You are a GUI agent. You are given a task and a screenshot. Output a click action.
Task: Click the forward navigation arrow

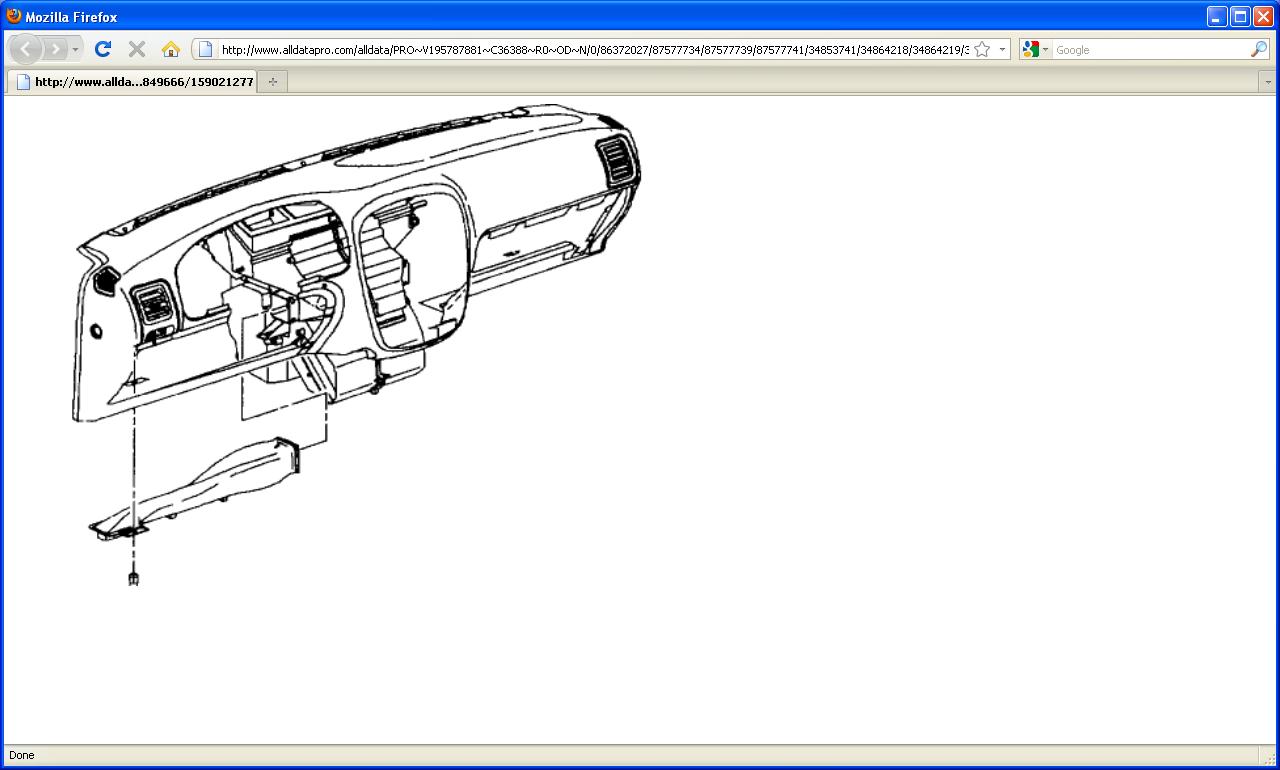click(56, 49)
